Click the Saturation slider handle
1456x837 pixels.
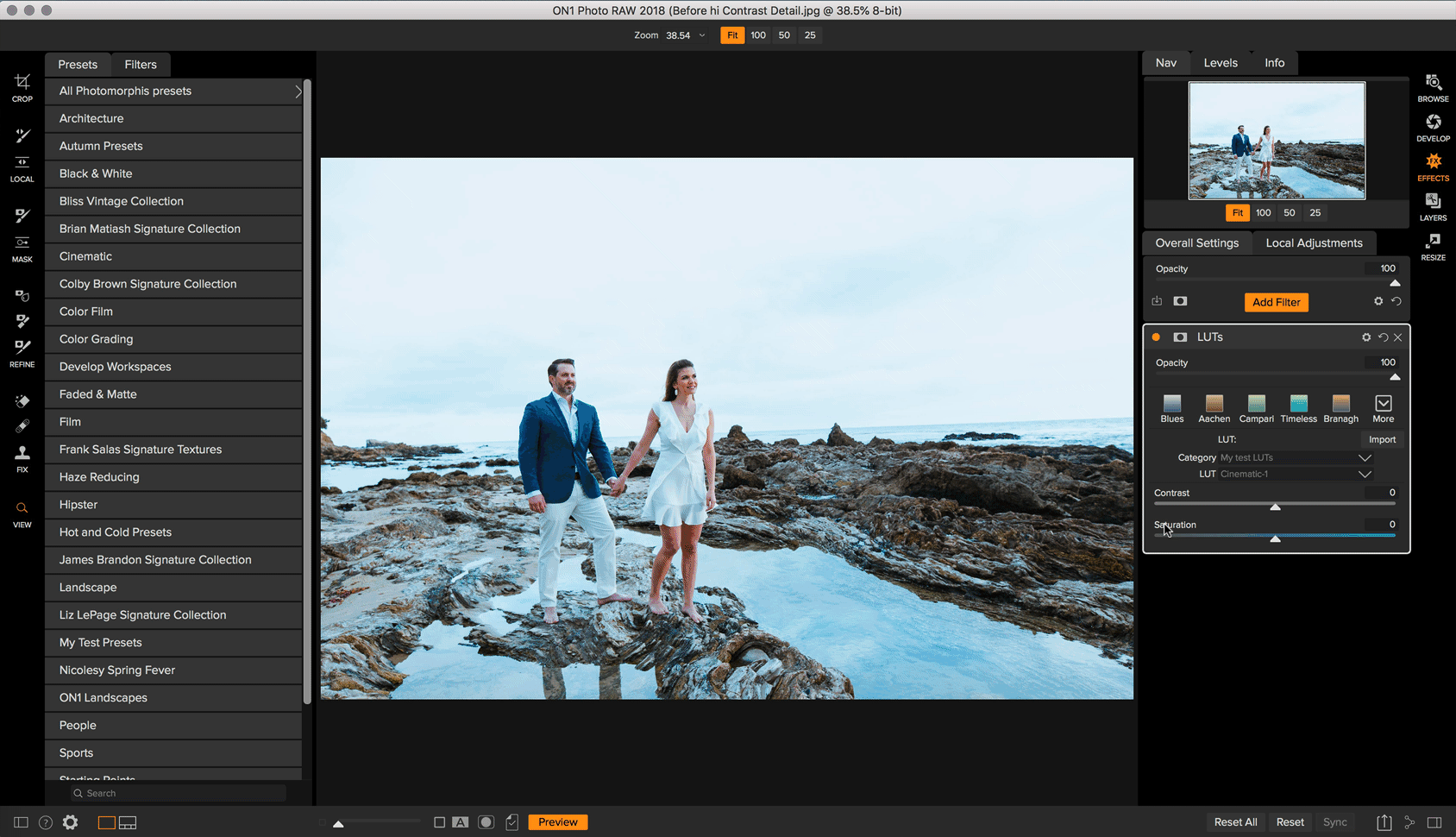pyautogui.click(x=1275, y=539)
